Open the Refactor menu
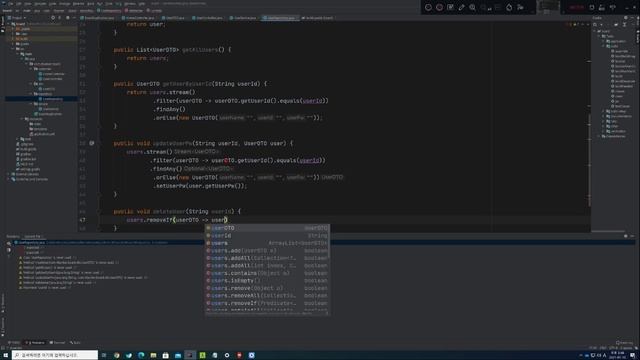 [78, 4]
